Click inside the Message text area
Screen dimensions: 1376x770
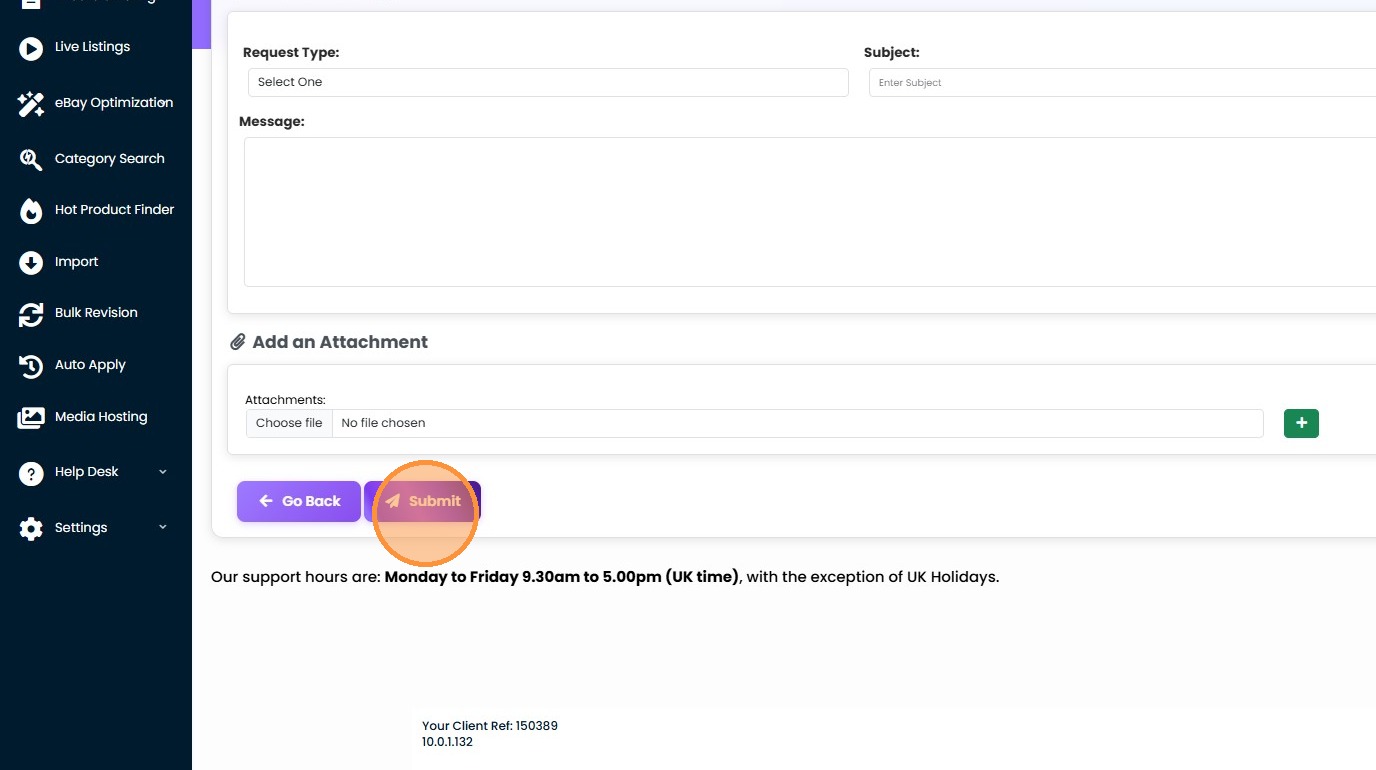click(810, 212)
